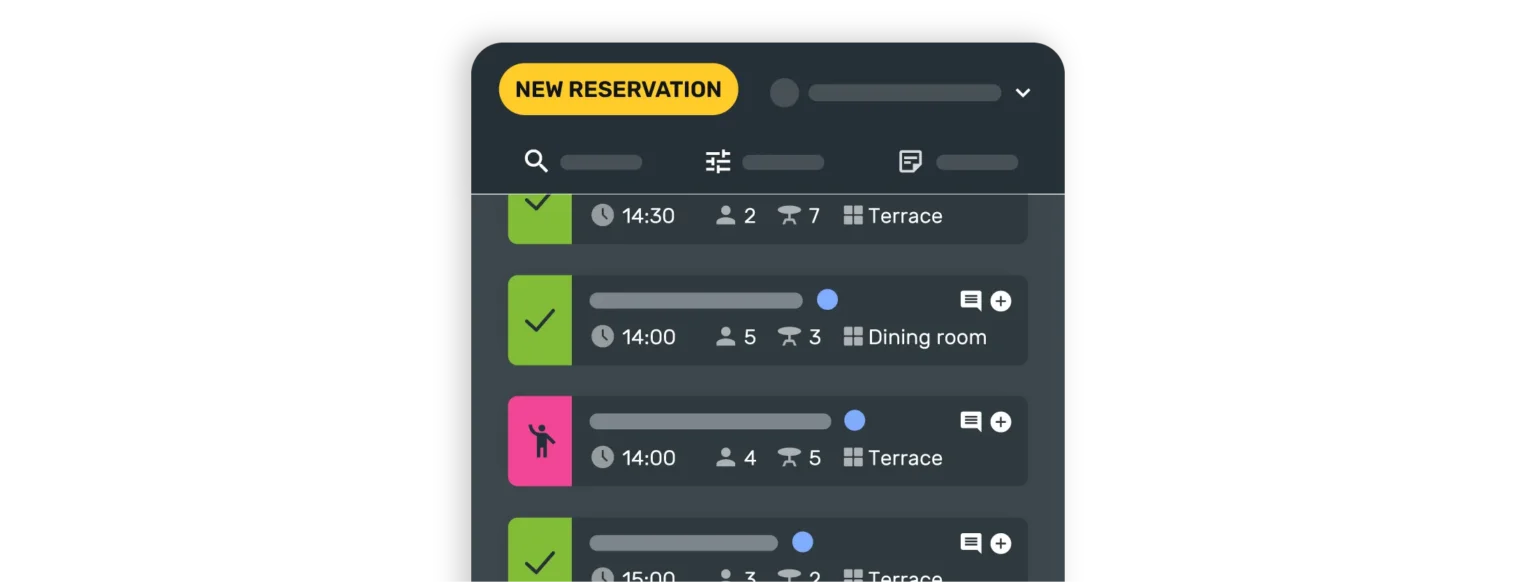The image size is (1536, 582).
Task: Click plus icon on 15:00 reservation
Action: pyautogui.click(x=1000, y=543)
